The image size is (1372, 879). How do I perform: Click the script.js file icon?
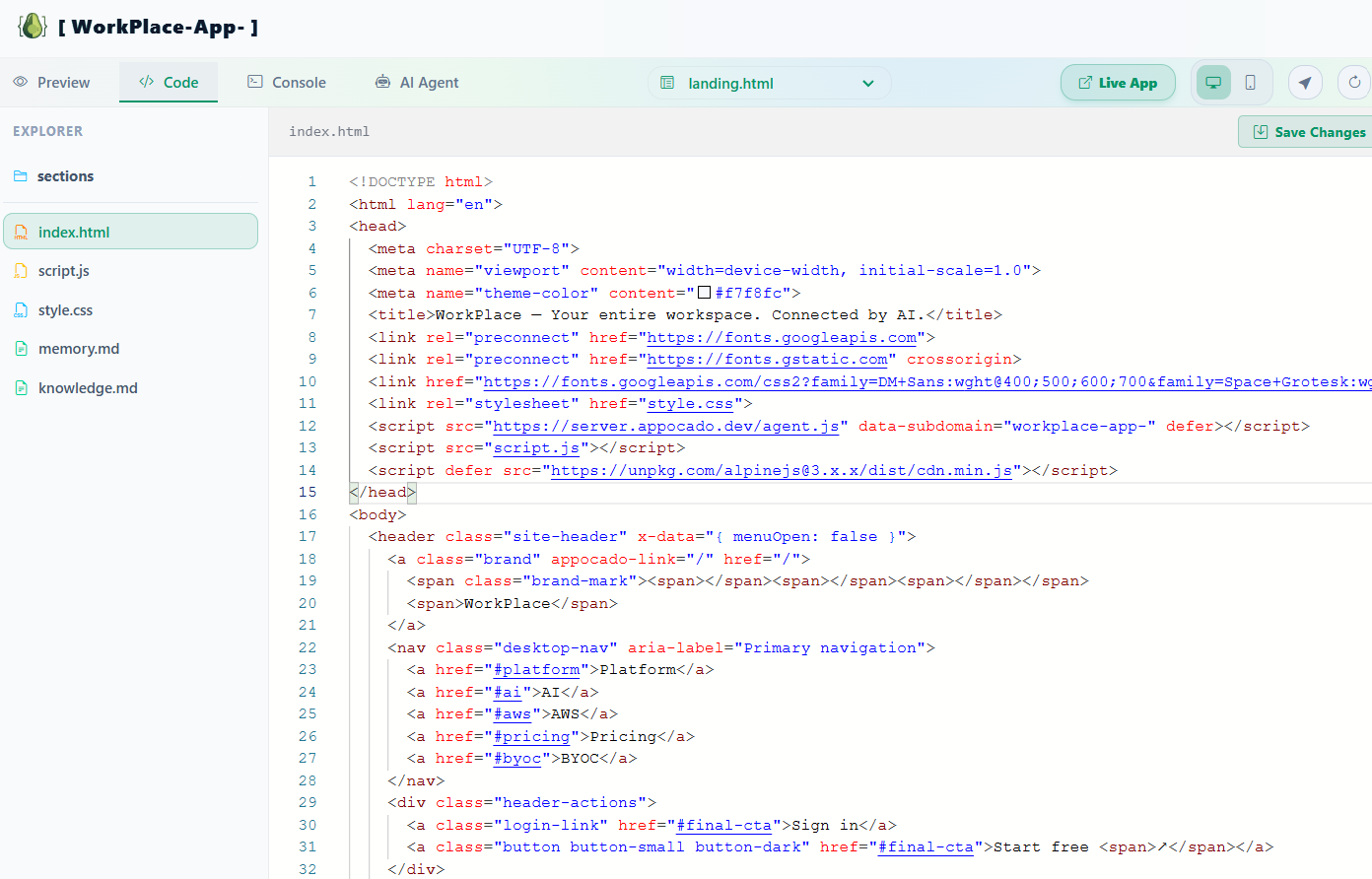coord(21,271)
